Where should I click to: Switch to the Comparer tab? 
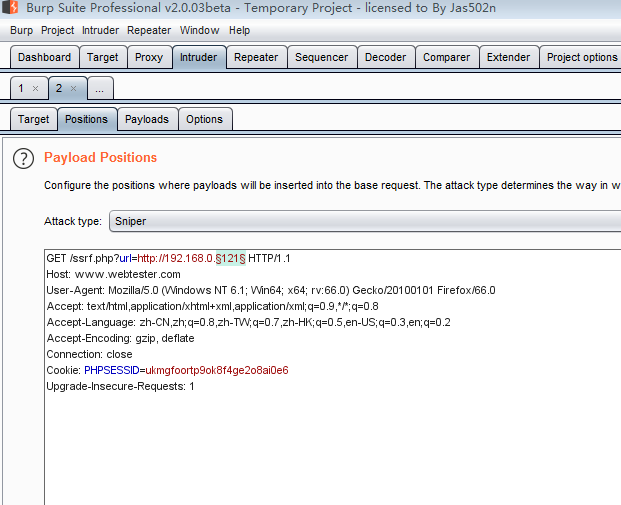pyautogui.click(x=446, y=57)
